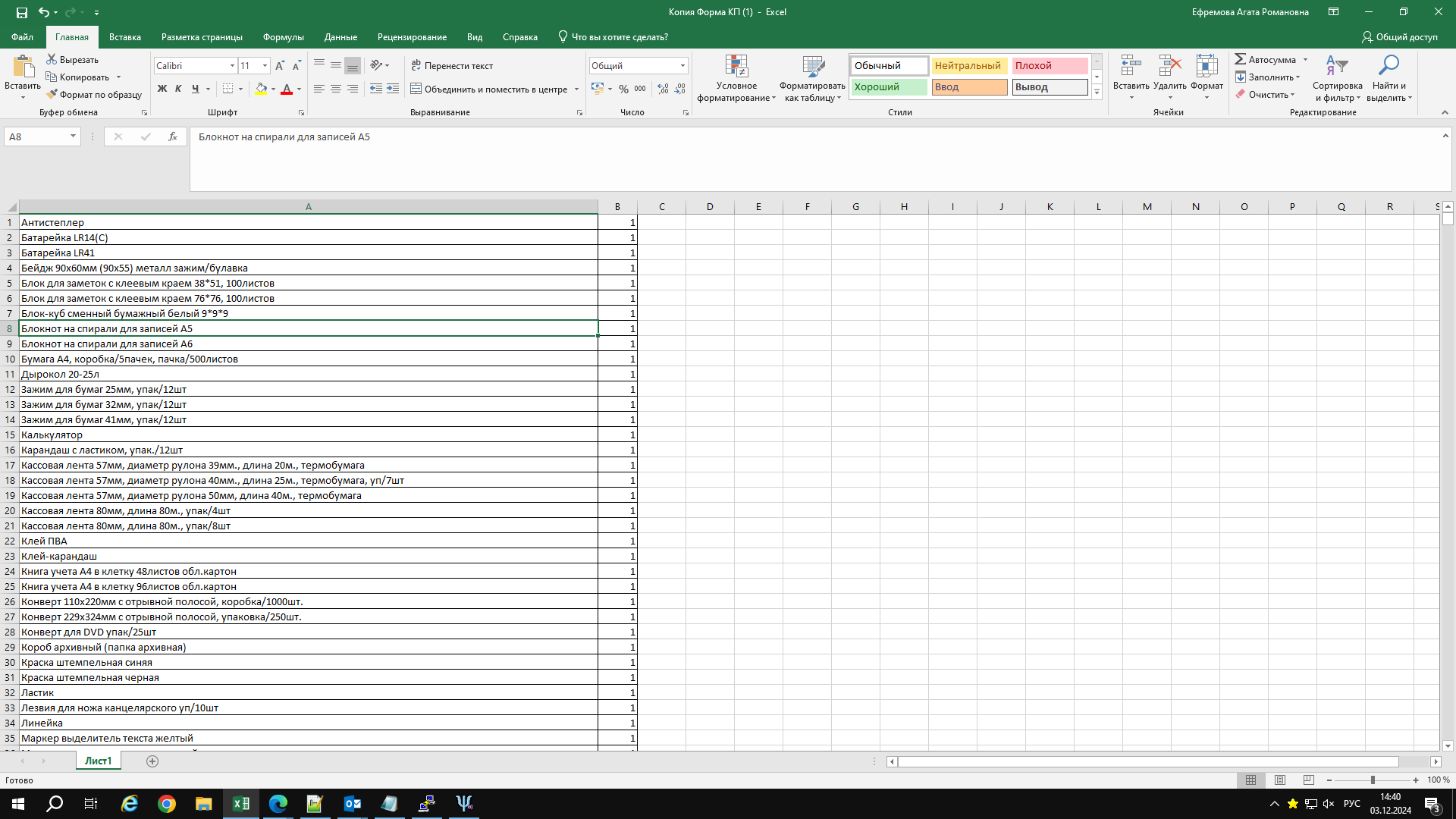Screen dimensions: 1456x819
Task: Open the Данные ribbon tab
Action: [340, 37]
